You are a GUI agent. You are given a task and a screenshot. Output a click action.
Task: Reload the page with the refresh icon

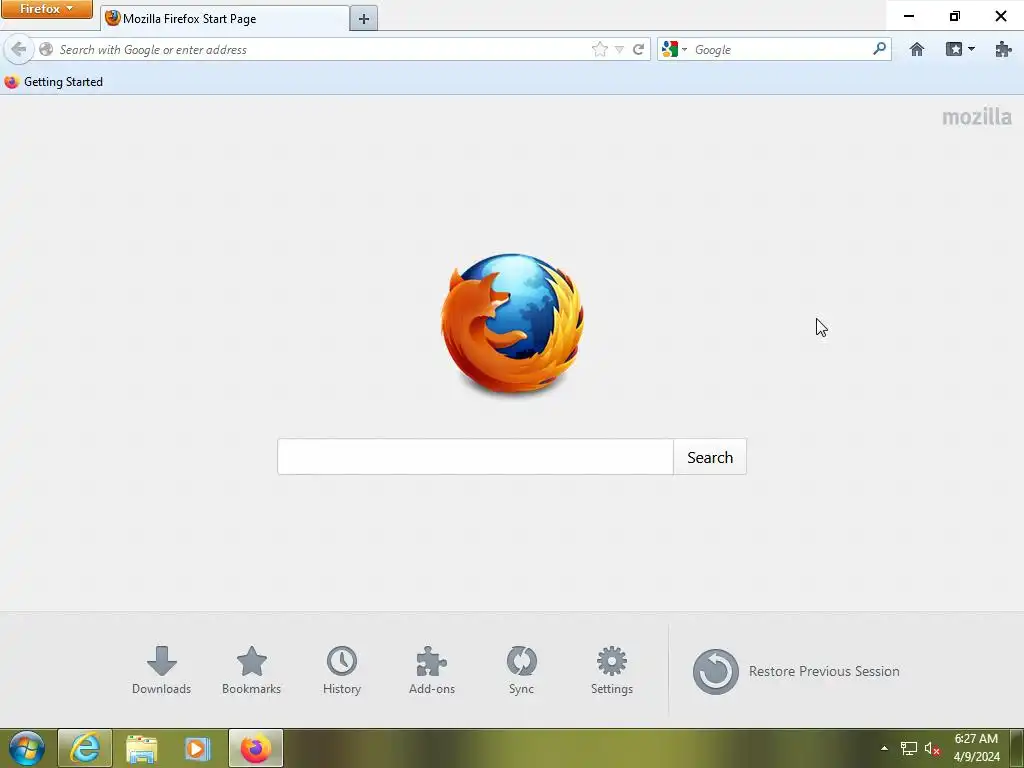pos(639,50)
